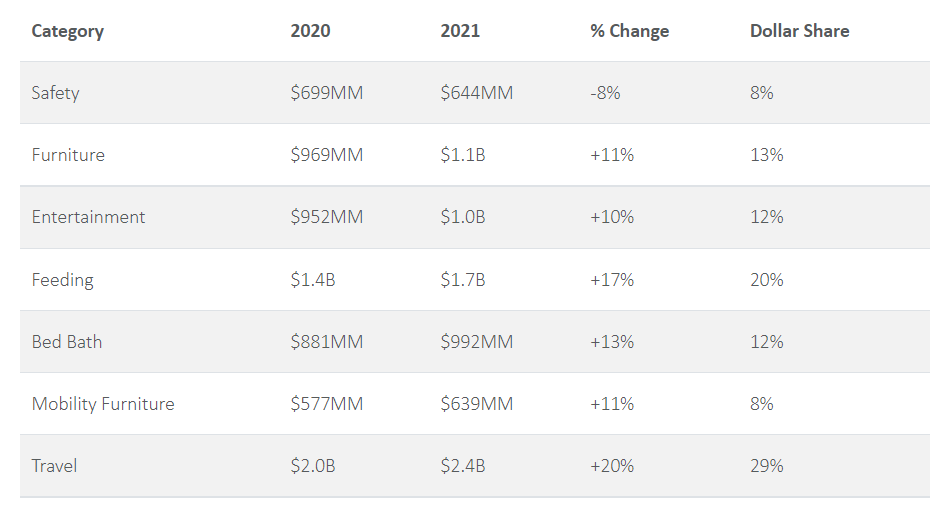Click the Travel category cell
The image size is (945, 511).
(x=54, y=466)
